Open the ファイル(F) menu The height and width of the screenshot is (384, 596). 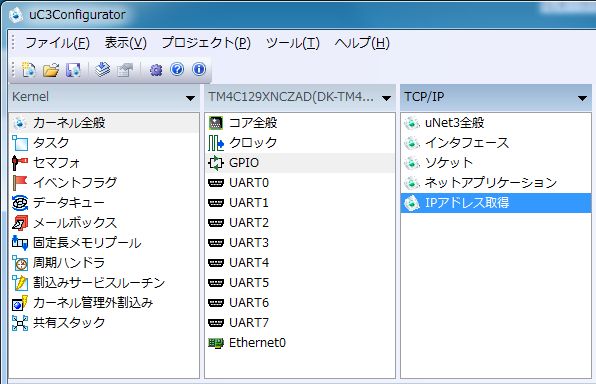pyautogui.click(x=57, y=43)
